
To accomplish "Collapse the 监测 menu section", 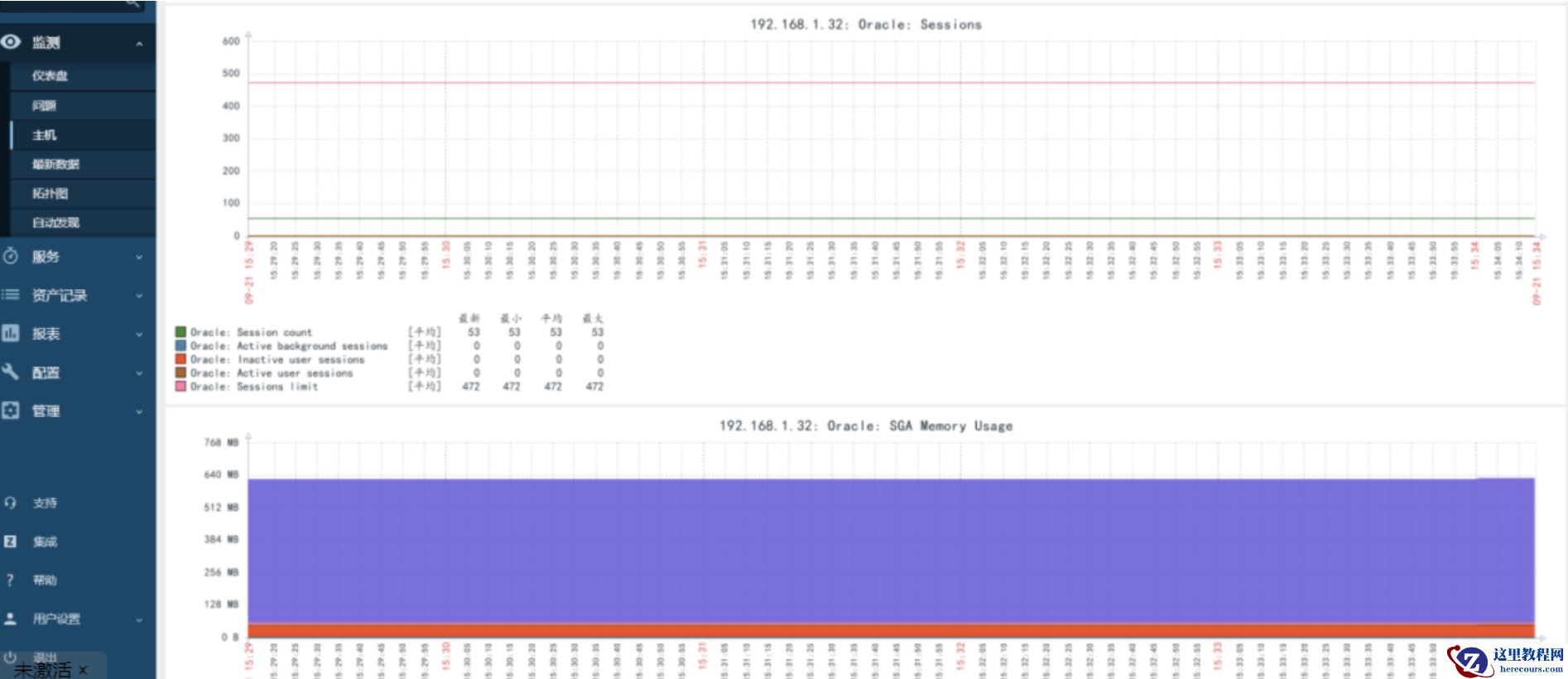I will point(139,43).
